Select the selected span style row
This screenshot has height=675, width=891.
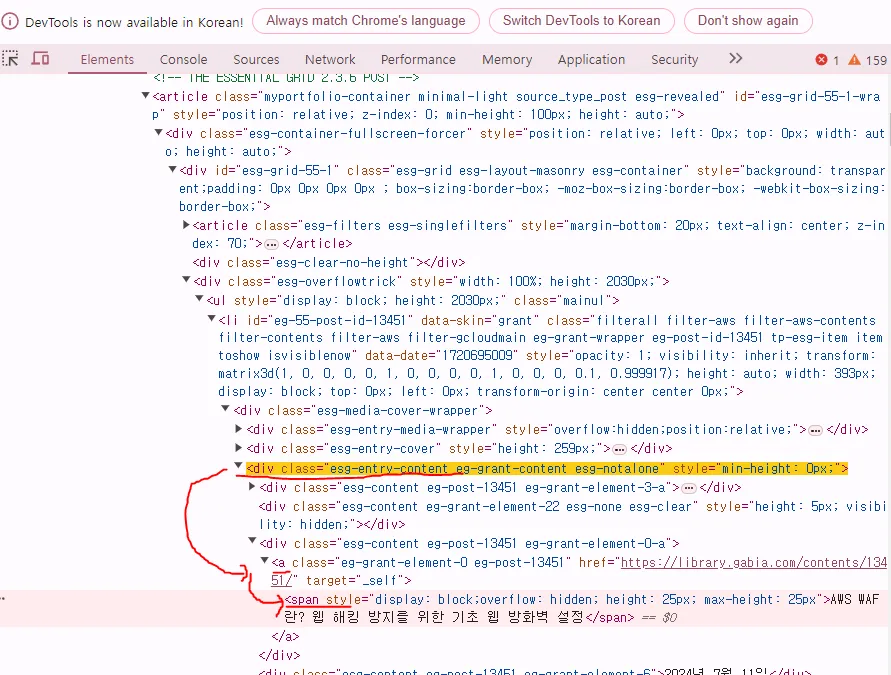click(x=446, y=609)
